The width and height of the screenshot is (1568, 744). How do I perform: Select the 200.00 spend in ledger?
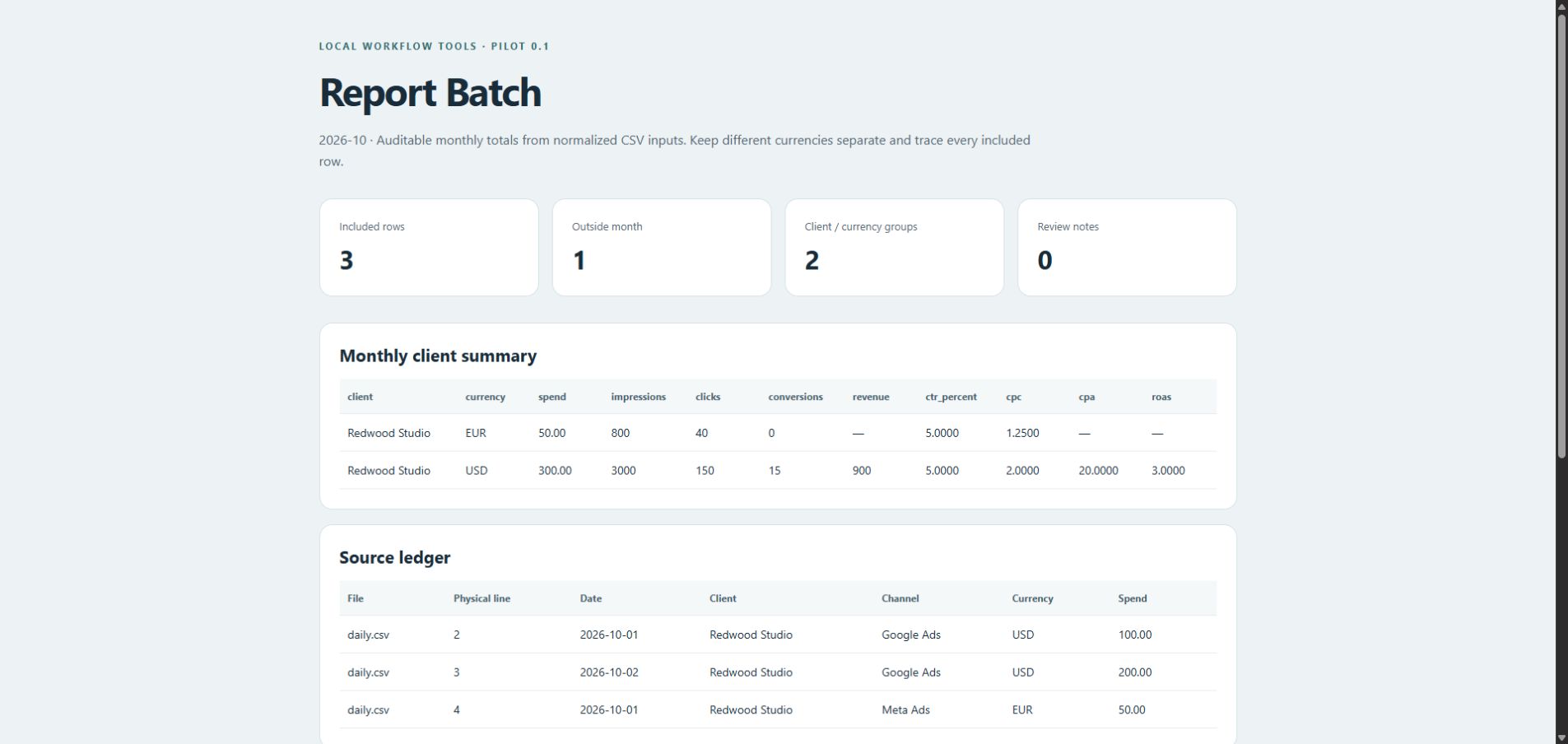tap(1134, 672)
